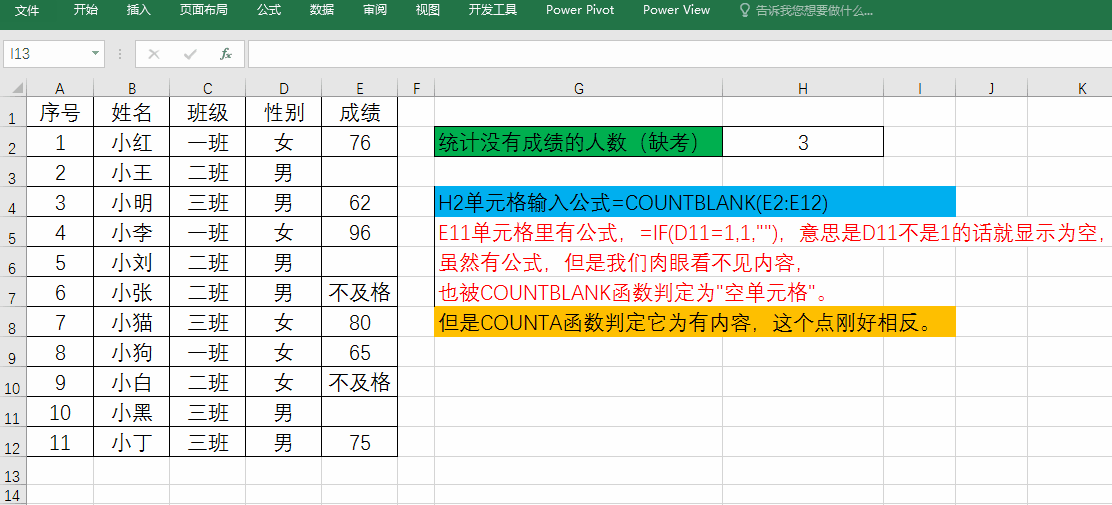1112x505 pixels.
Task: Select cell containing 小张
Action: [x=132, y=292]
